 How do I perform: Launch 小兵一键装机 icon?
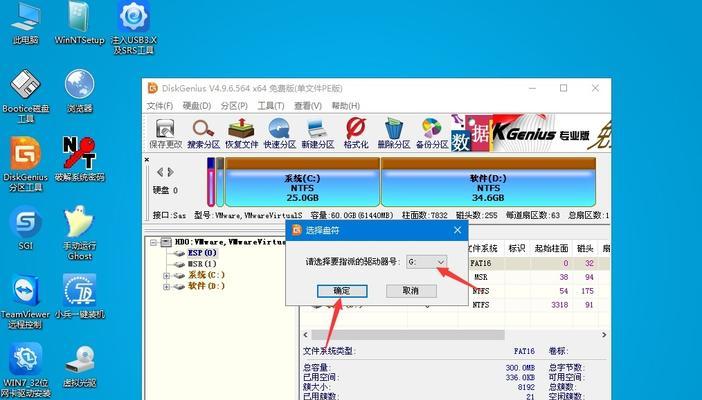(x=80, y=297)
